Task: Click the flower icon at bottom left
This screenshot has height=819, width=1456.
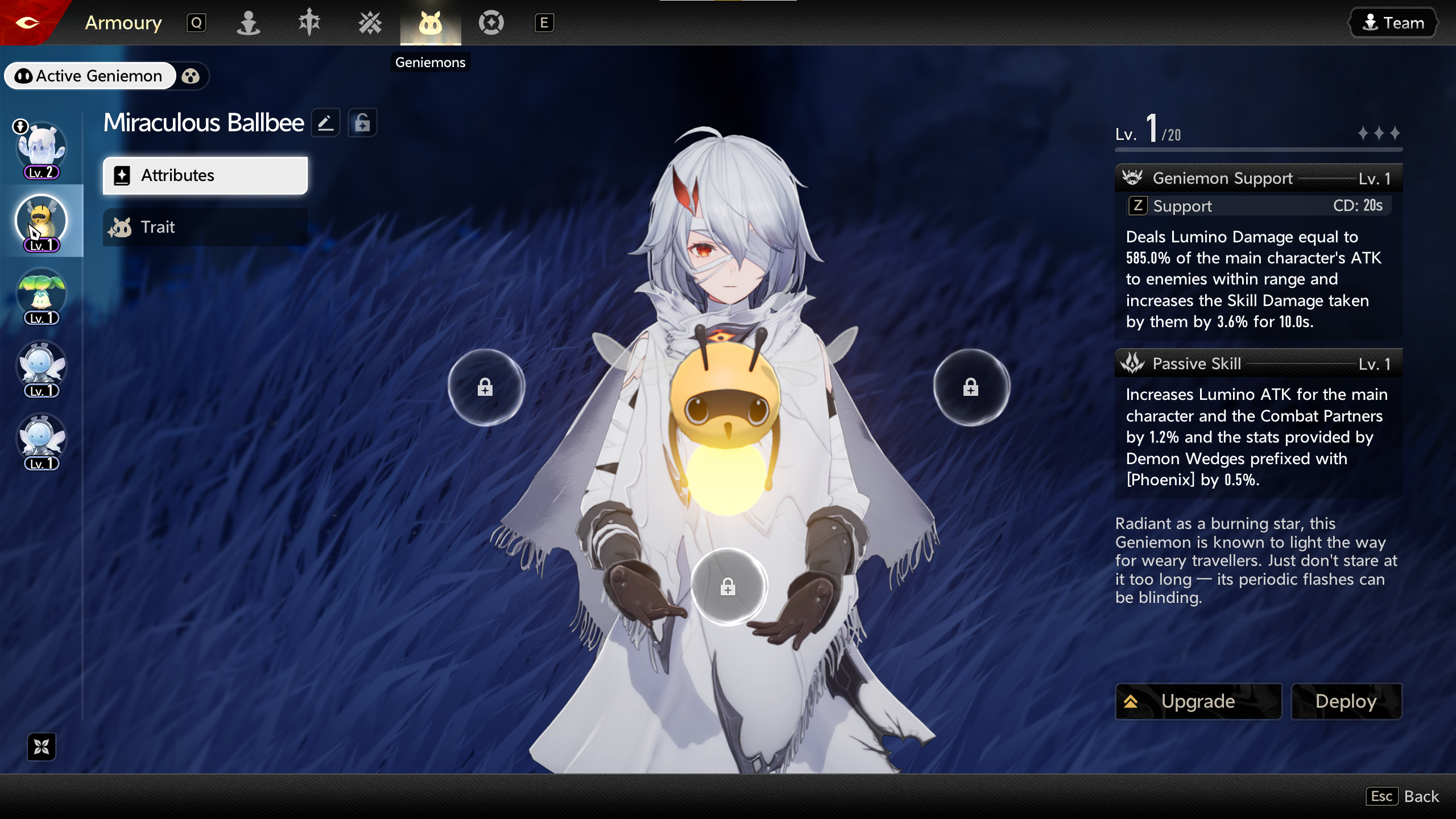Action: tap(42, 746)
